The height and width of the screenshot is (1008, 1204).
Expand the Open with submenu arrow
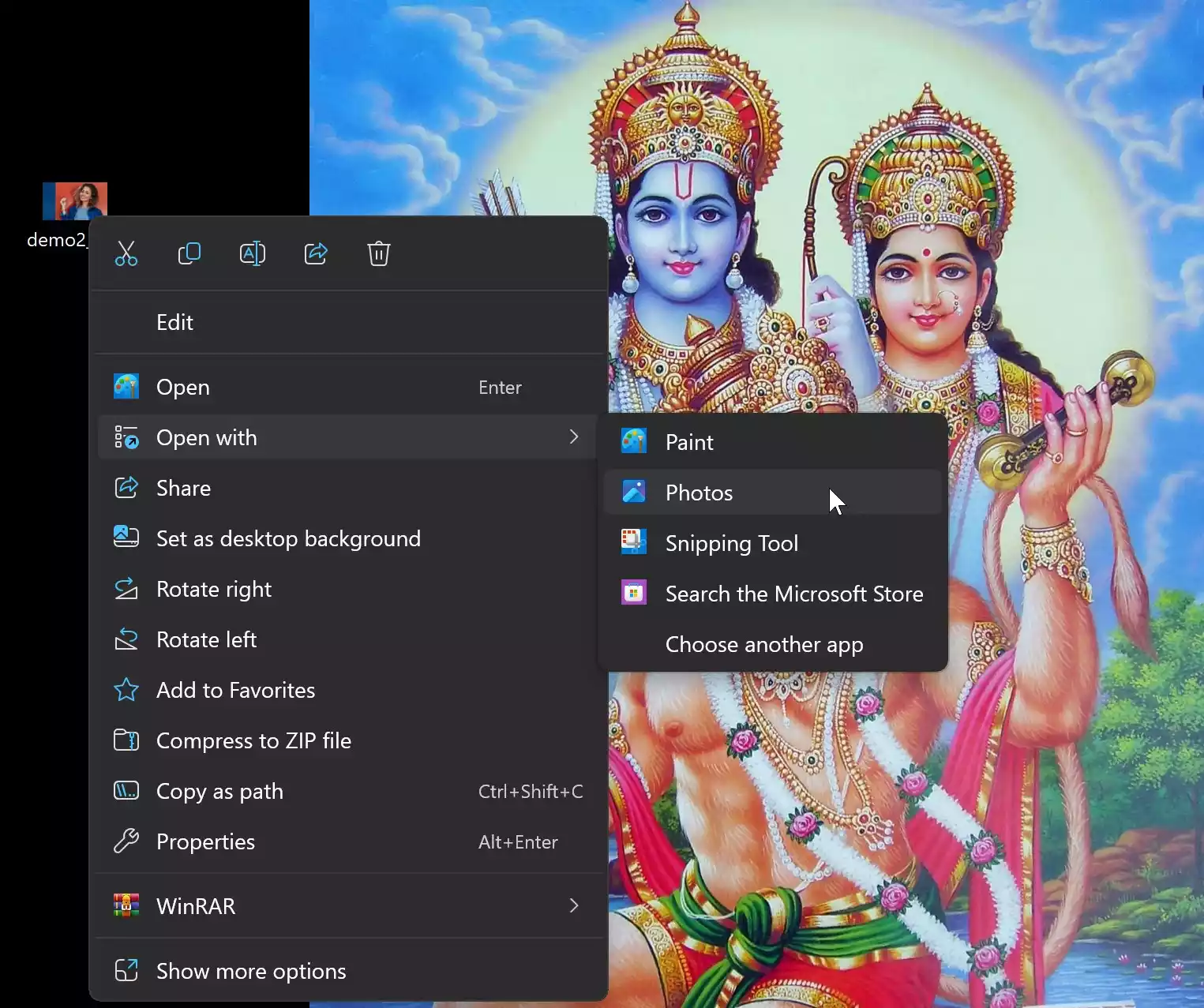click(574, 437)
